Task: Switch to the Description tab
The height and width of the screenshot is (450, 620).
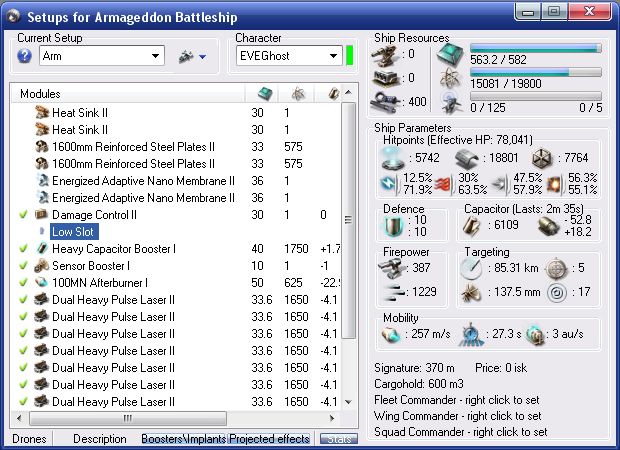Action: (100, 439)
